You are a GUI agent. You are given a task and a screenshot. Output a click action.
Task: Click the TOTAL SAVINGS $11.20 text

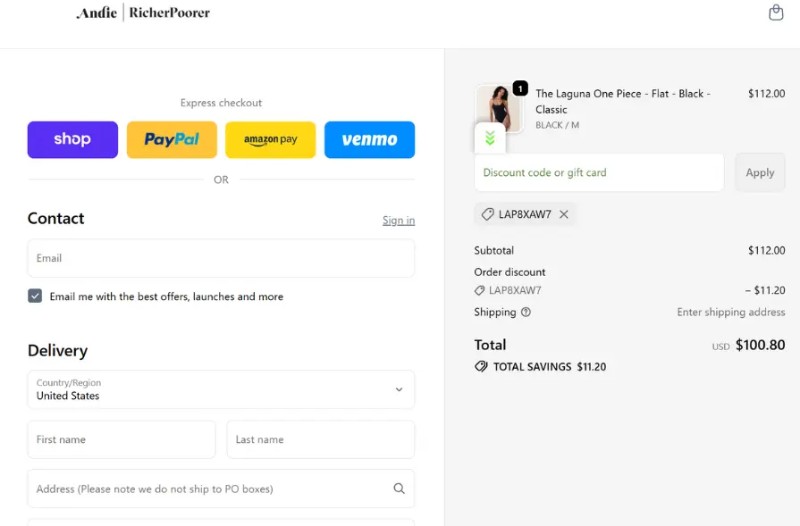coord(549,367)
